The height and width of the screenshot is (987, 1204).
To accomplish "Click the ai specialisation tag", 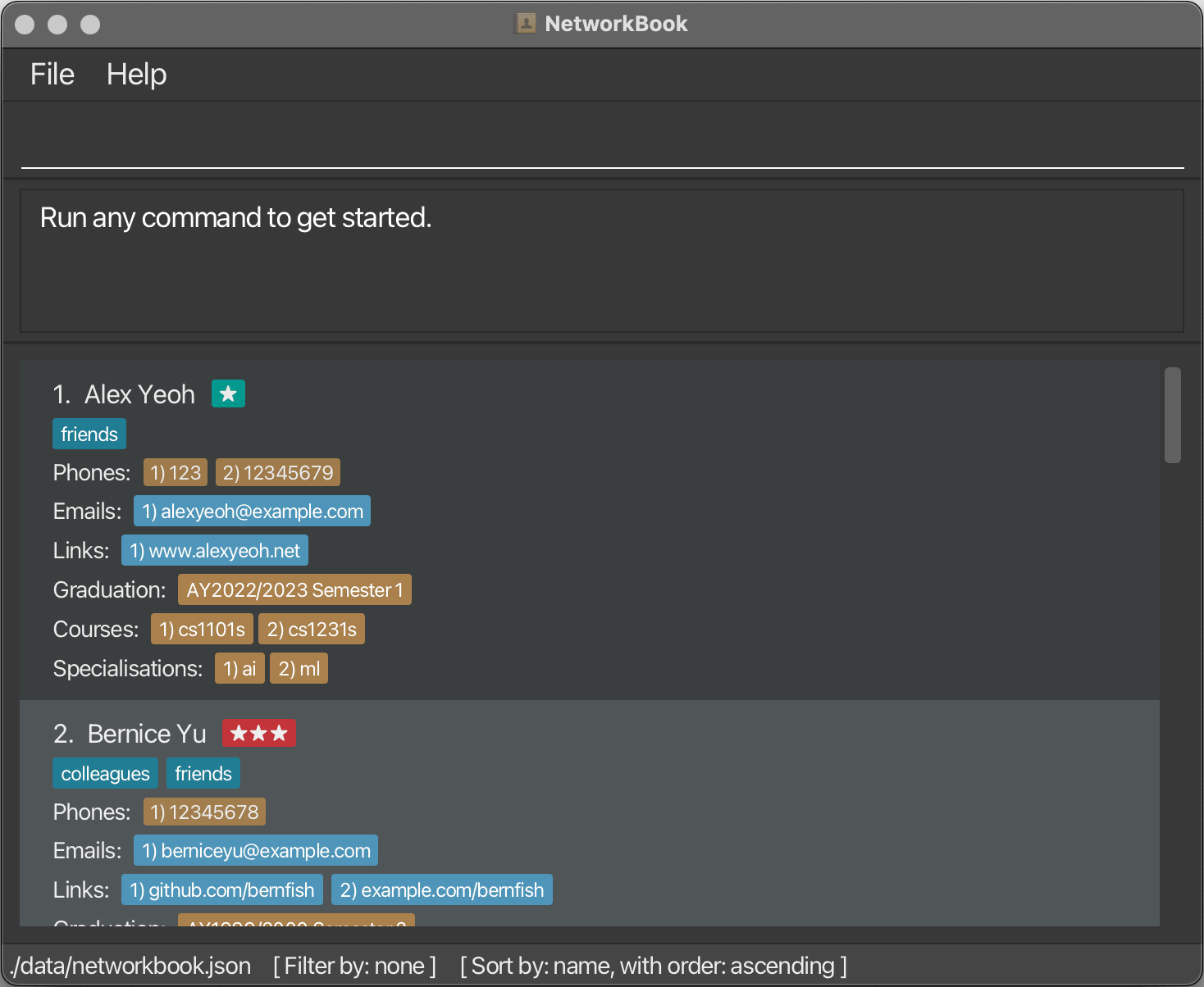I will (x=239, y=668).
